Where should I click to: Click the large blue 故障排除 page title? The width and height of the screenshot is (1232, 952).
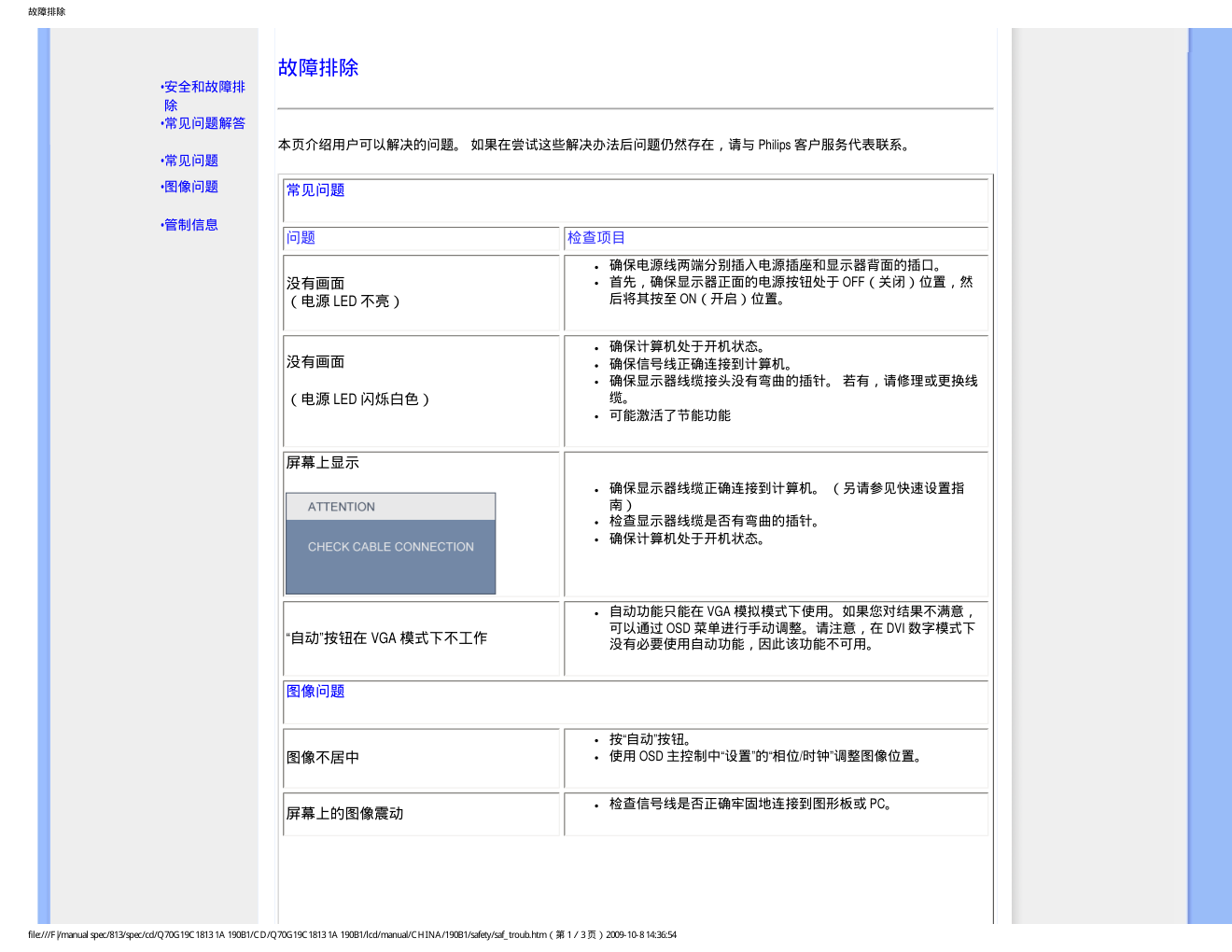(318, 68)
